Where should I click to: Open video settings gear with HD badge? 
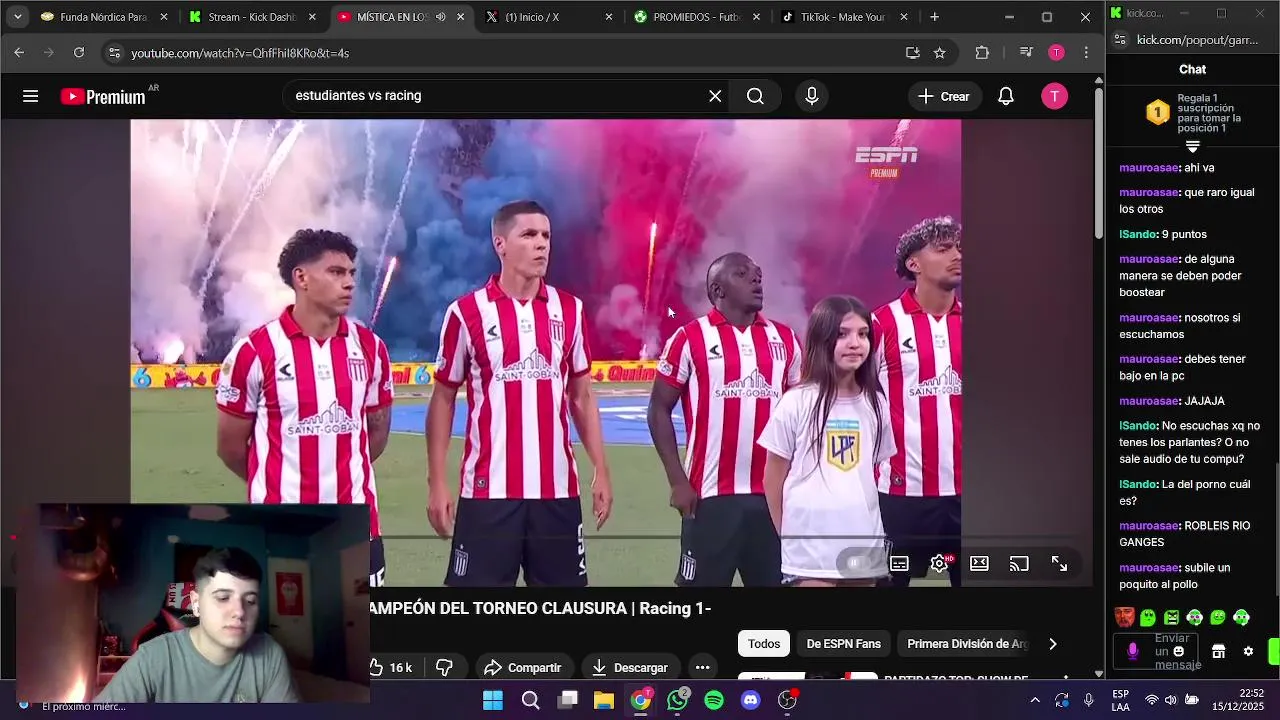coord(939,564)
